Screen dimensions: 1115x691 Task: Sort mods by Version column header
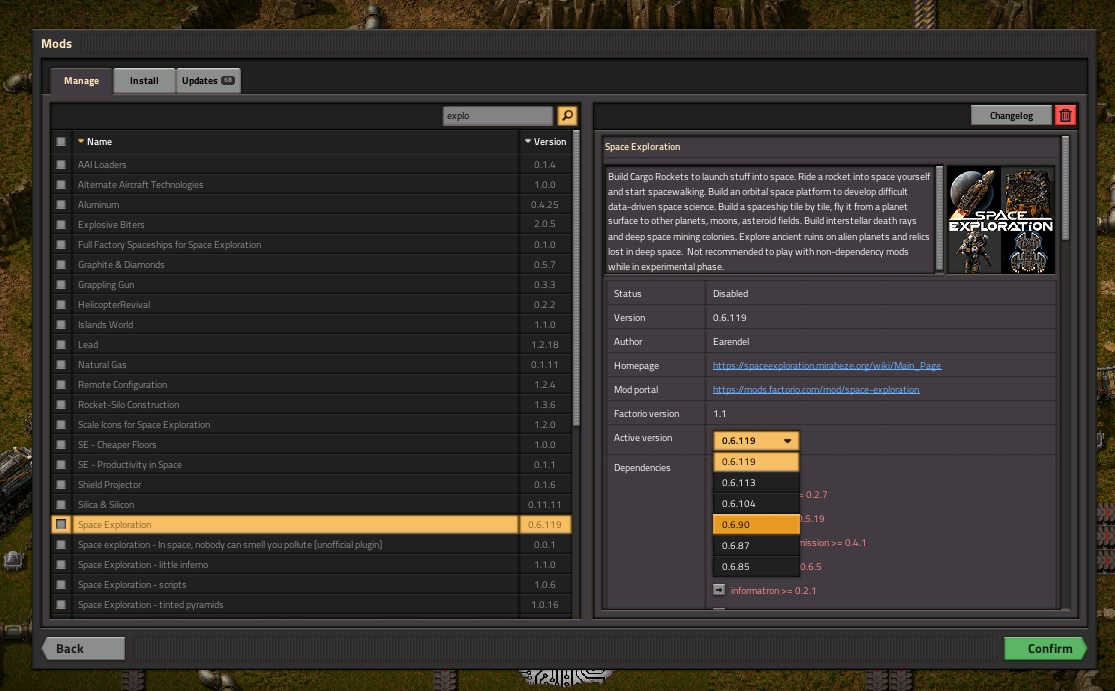545,141
